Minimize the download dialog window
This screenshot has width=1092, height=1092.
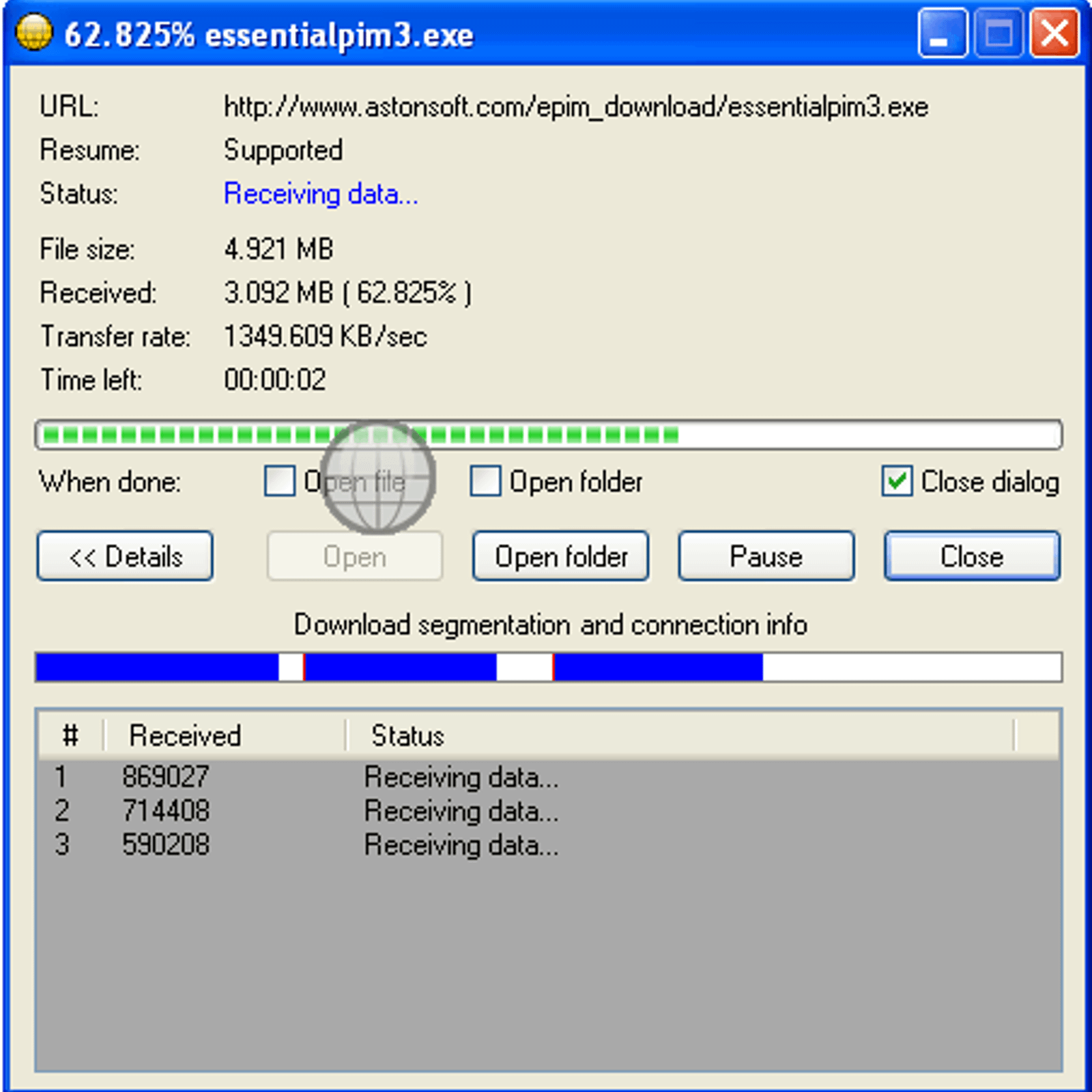(943, 33)
